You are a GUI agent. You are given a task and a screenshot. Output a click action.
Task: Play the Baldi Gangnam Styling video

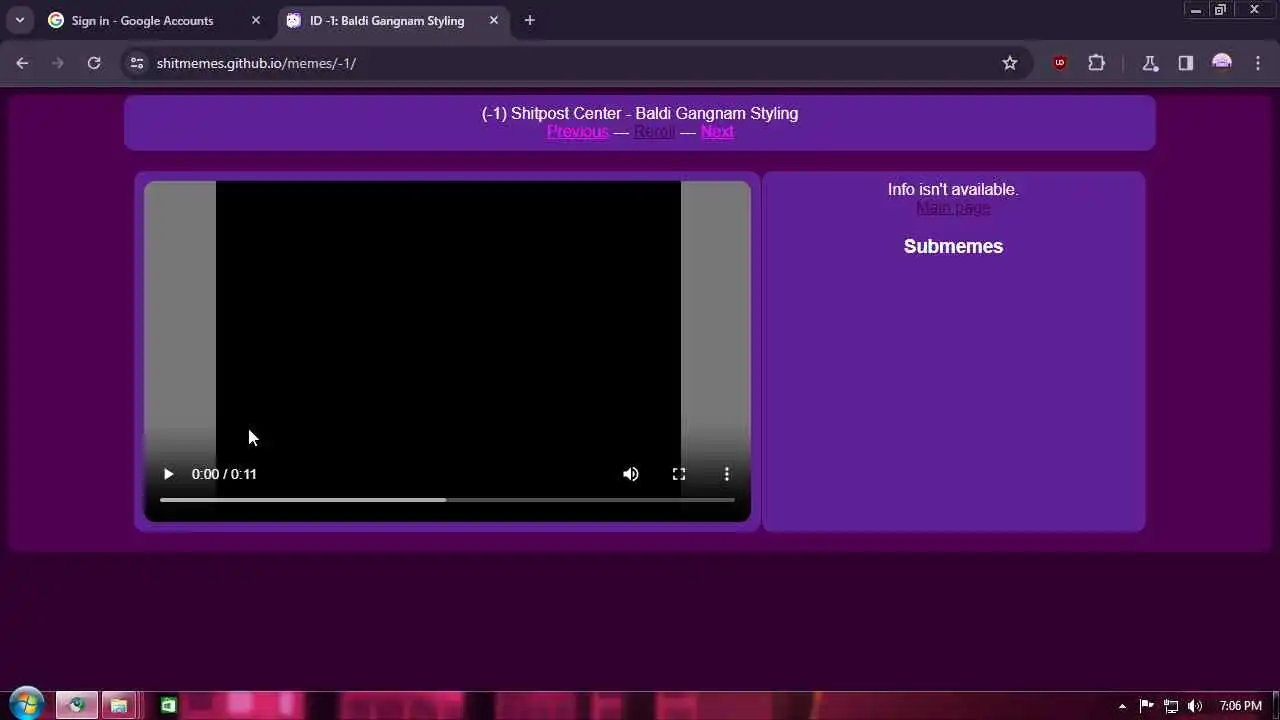pyautogui.click(x=168, y=474)
